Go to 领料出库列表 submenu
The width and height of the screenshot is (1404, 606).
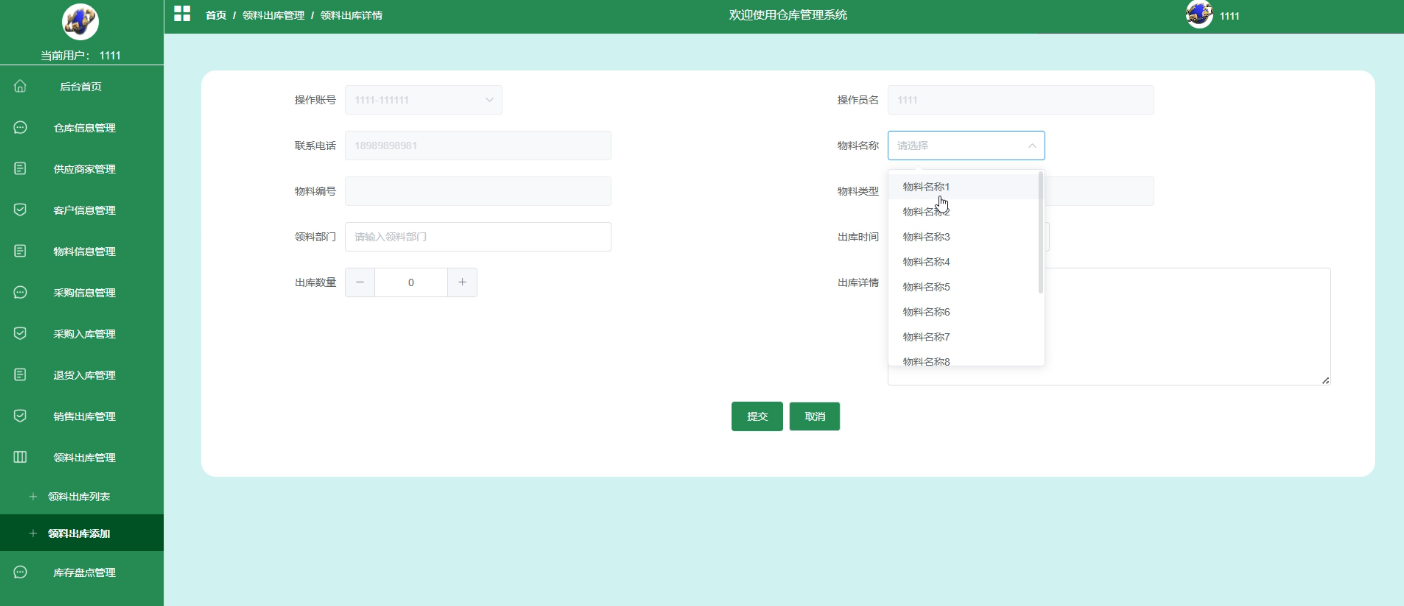(82, 497)
